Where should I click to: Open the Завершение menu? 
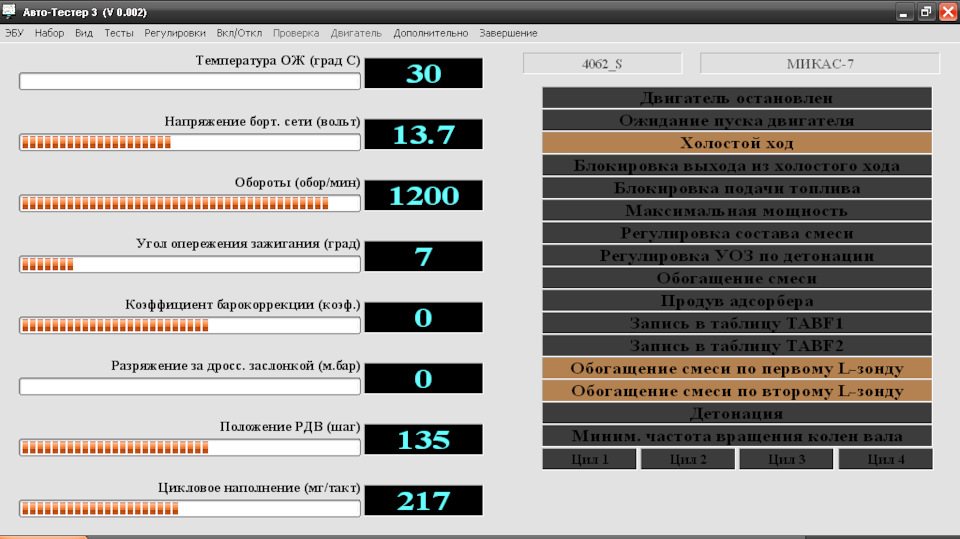coord(508,33)
